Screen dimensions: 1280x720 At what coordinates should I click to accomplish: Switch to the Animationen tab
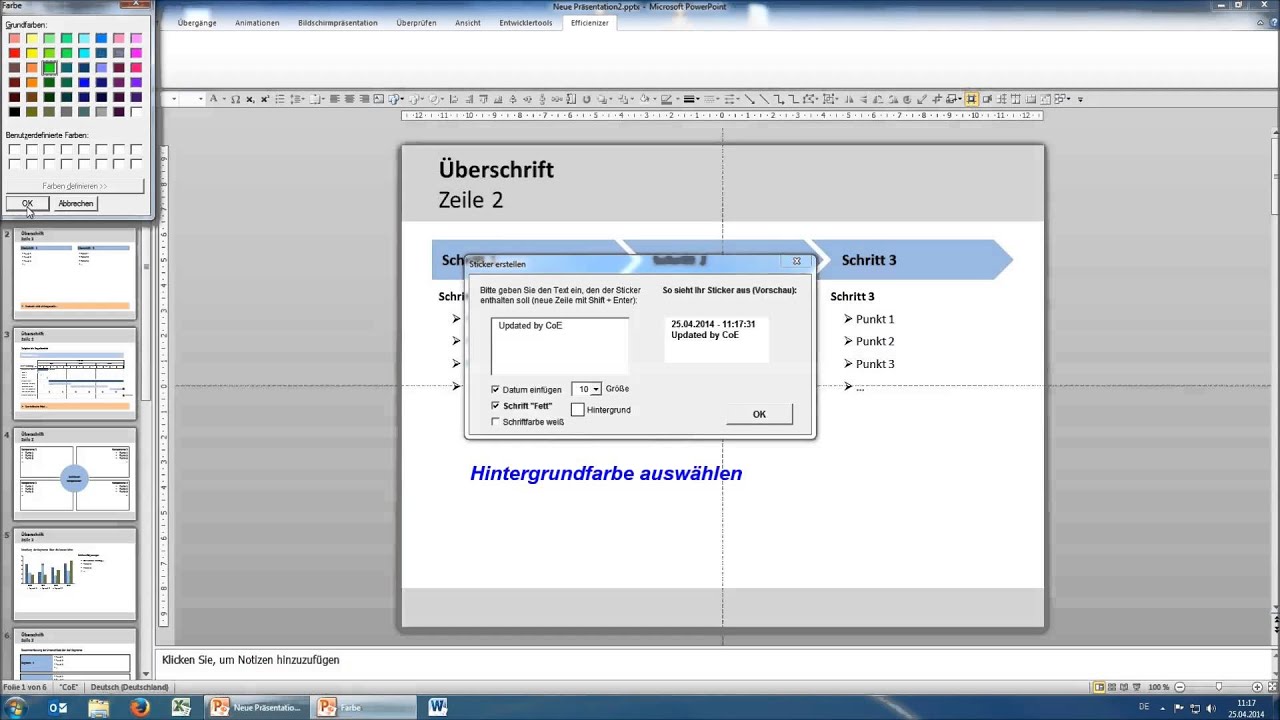[x=257, y=23]
